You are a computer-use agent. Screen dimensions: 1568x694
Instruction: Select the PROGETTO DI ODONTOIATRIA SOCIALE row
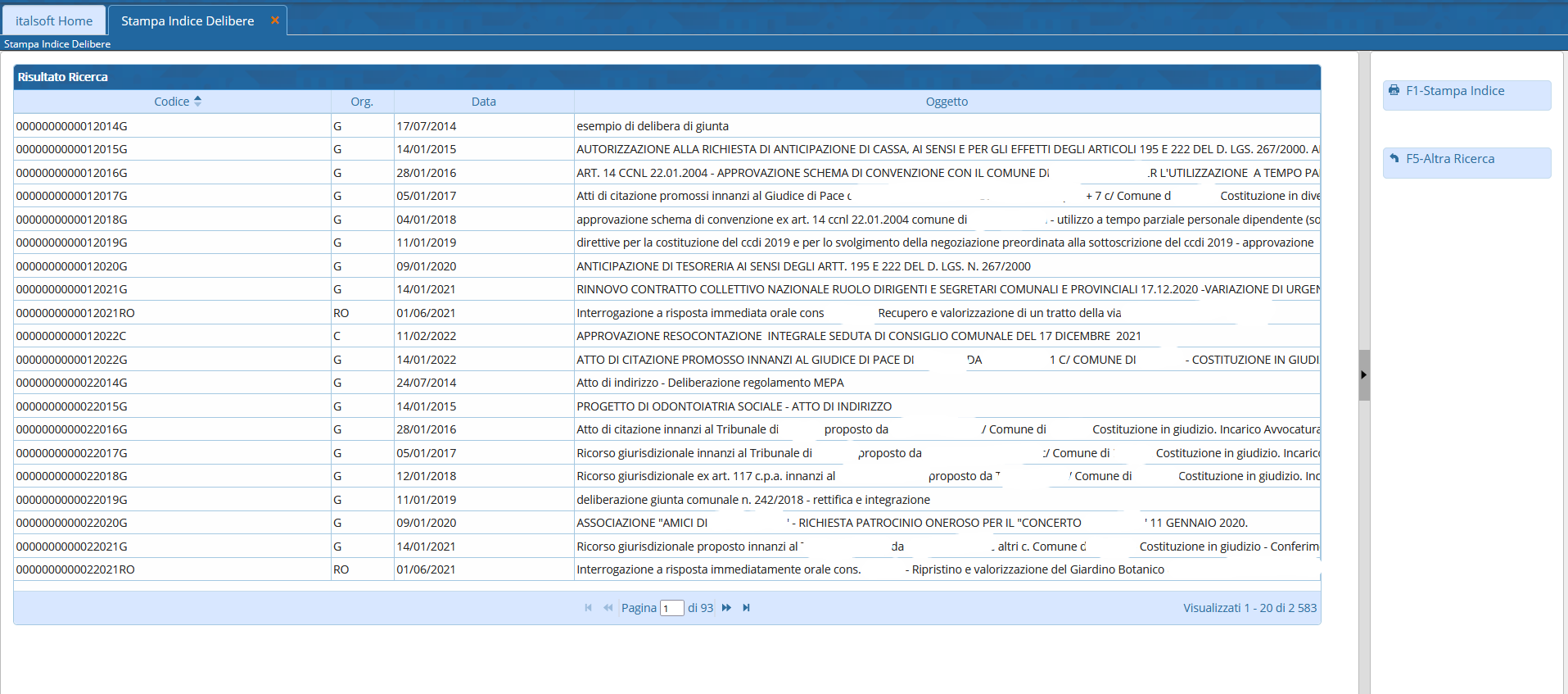pos(734,406)
